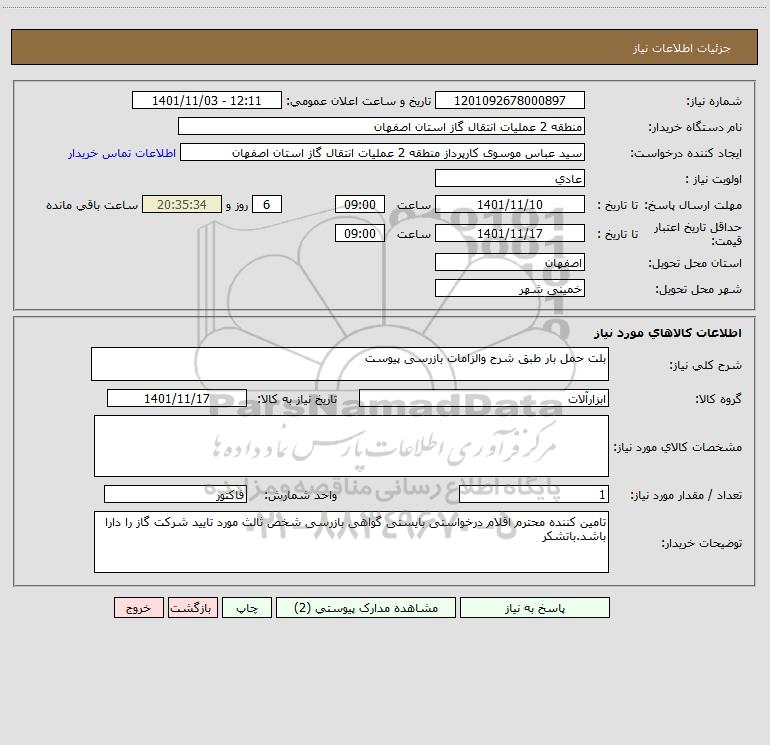Click the unit field showing فاکتور

175,494
